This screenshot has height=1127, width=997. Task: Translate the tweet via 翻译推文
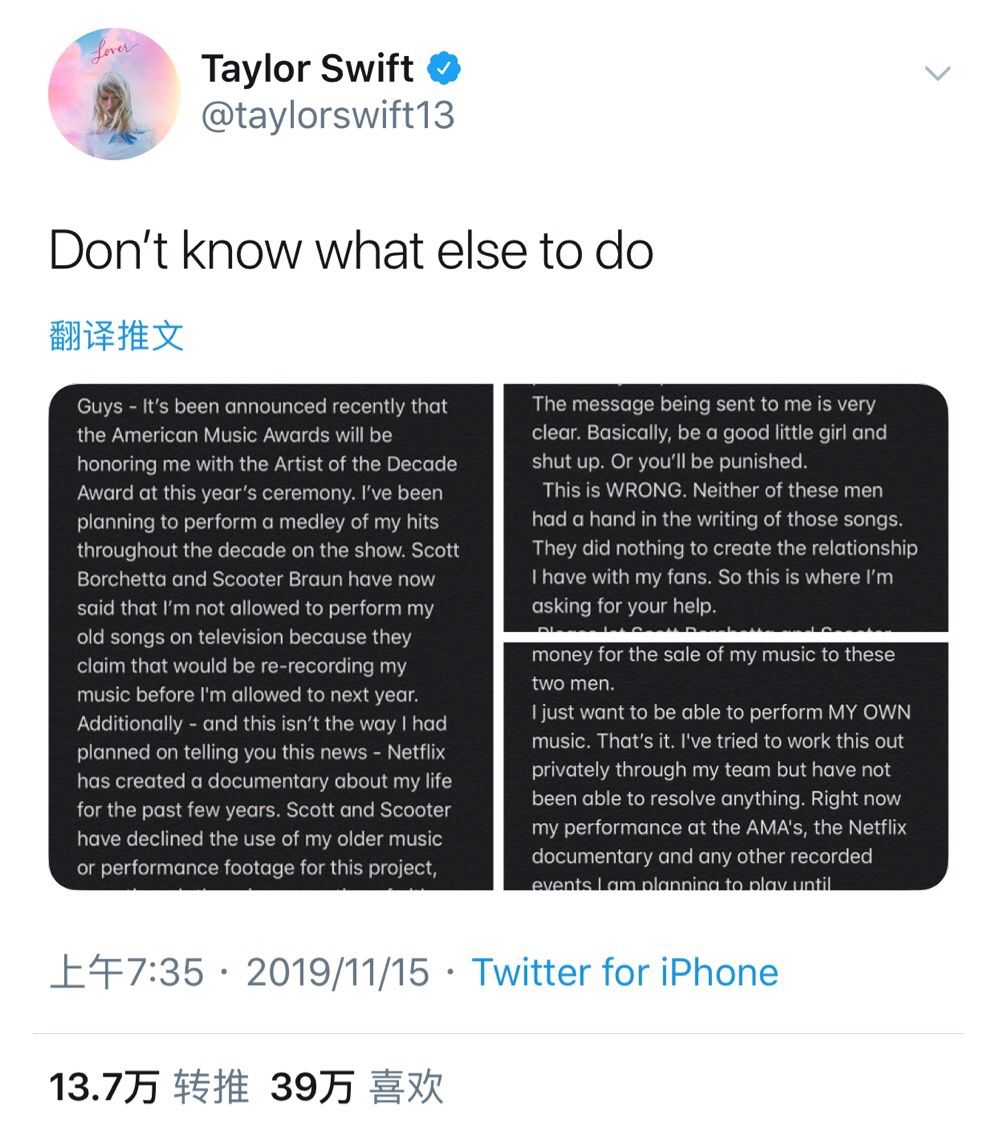tap(116, 336)
